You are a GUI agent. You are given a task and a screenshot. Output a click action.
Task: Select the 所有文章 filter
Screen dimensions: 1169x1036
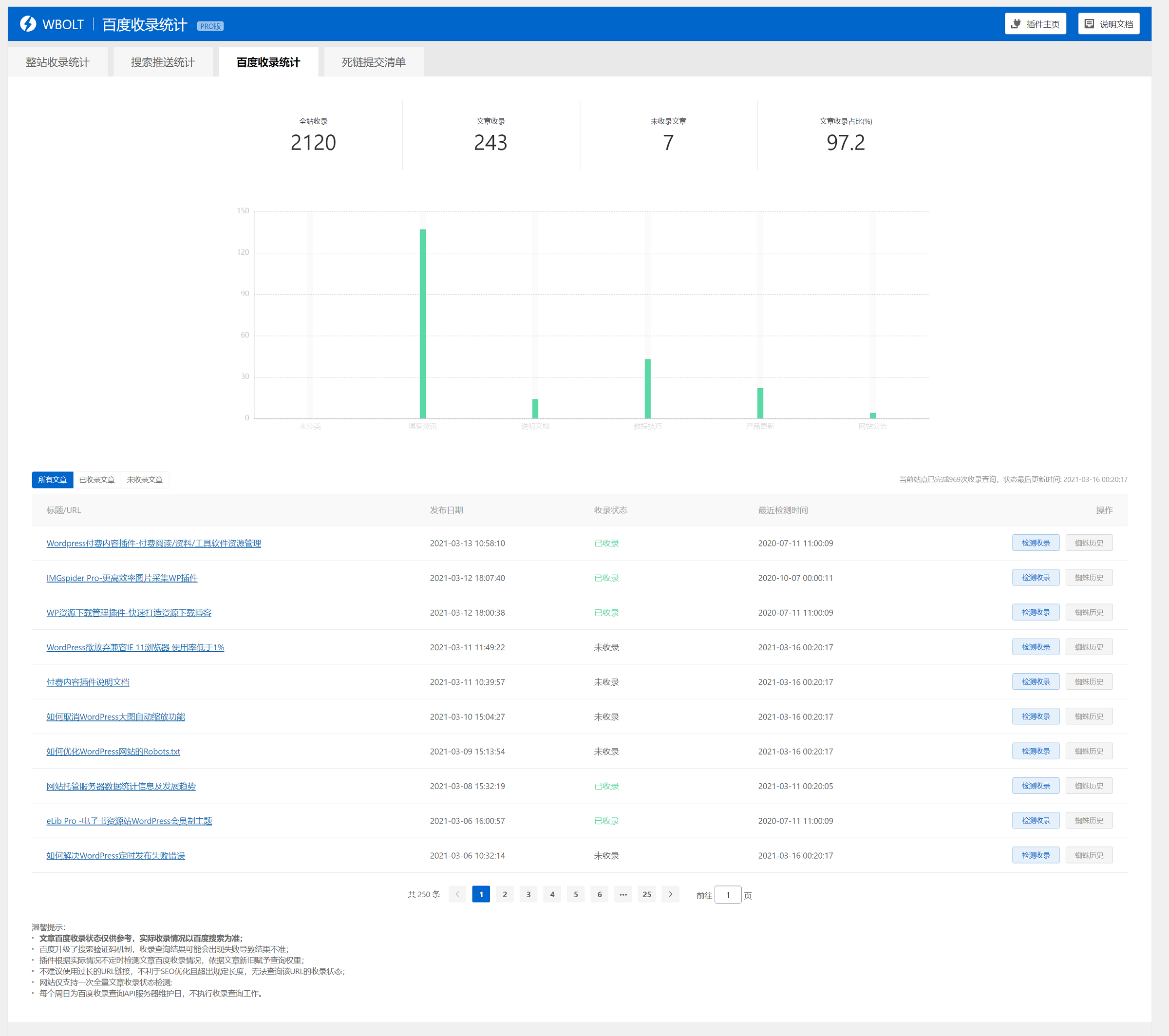[52, 479]
